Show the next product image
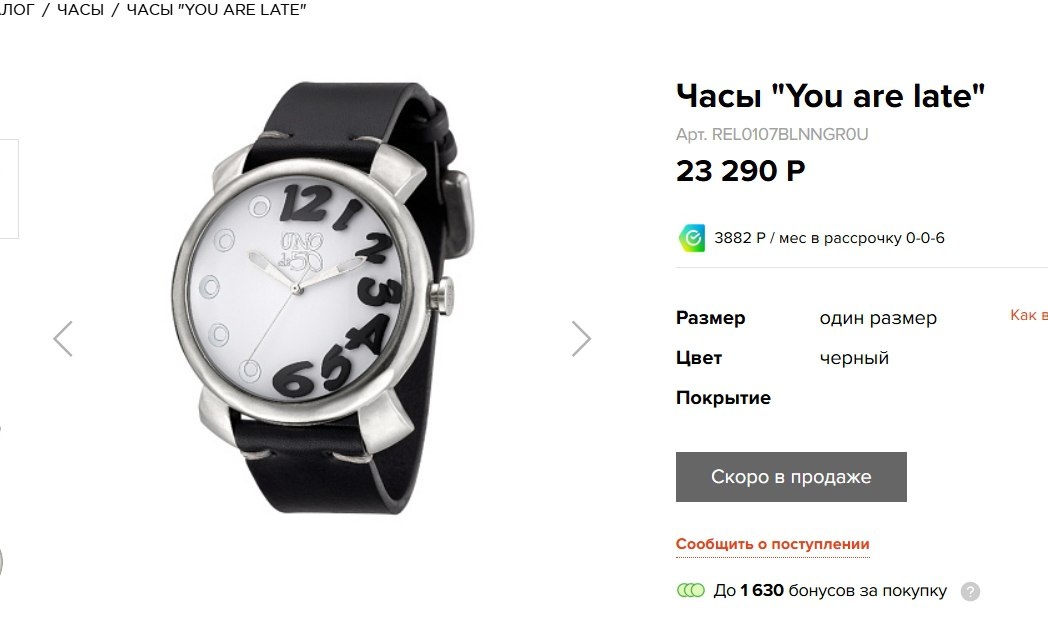This screenshot has height=626, width=1048. tap(581, 339)
